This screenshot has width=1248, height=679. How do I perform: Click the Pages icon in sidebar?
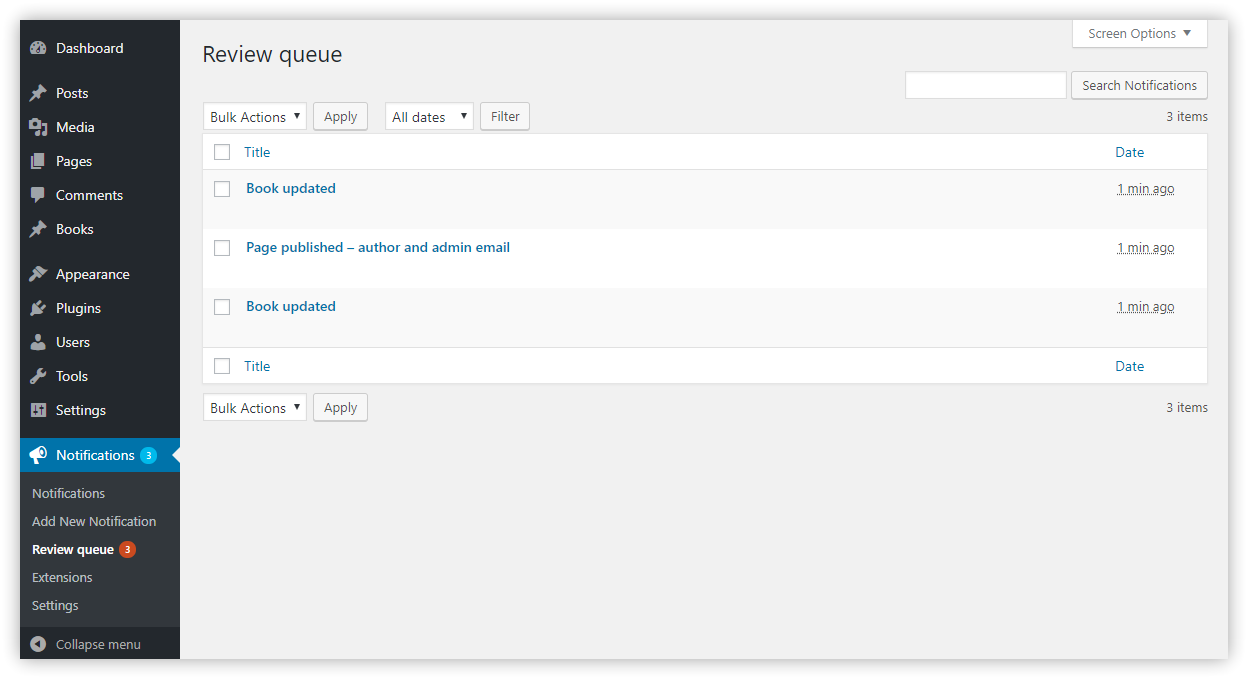38,161
